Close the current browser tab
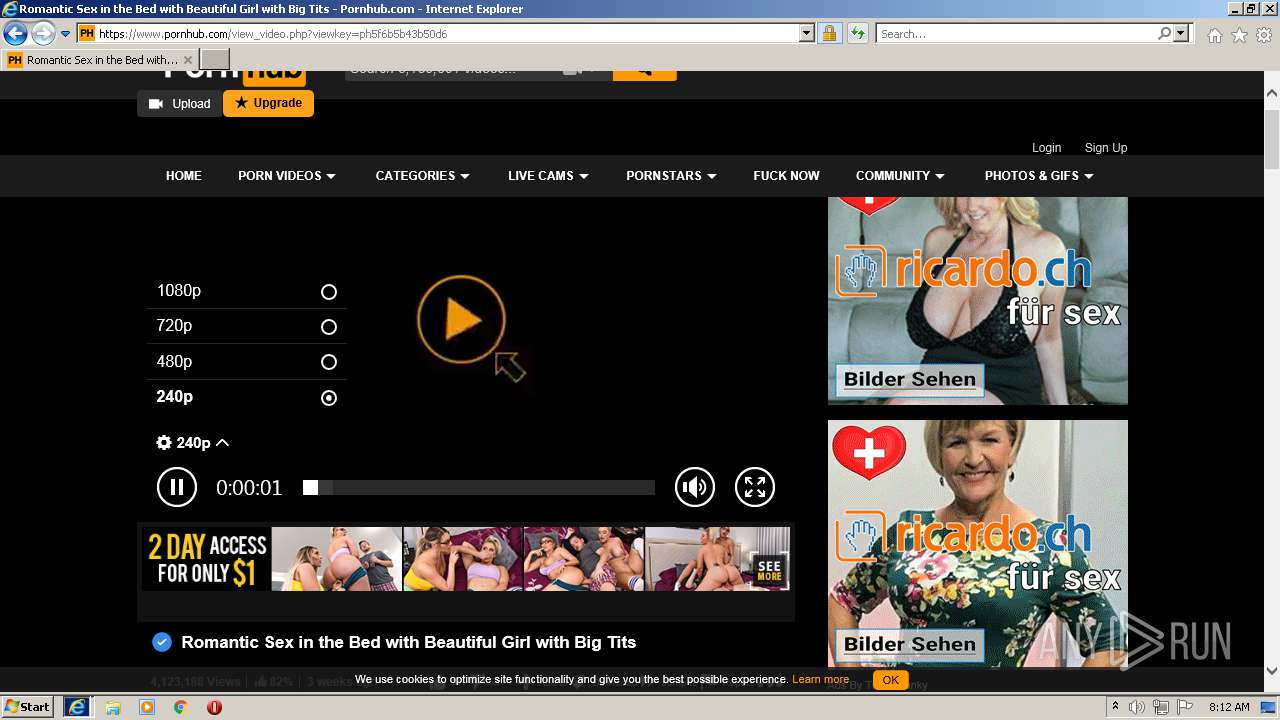 pos(188,60)
